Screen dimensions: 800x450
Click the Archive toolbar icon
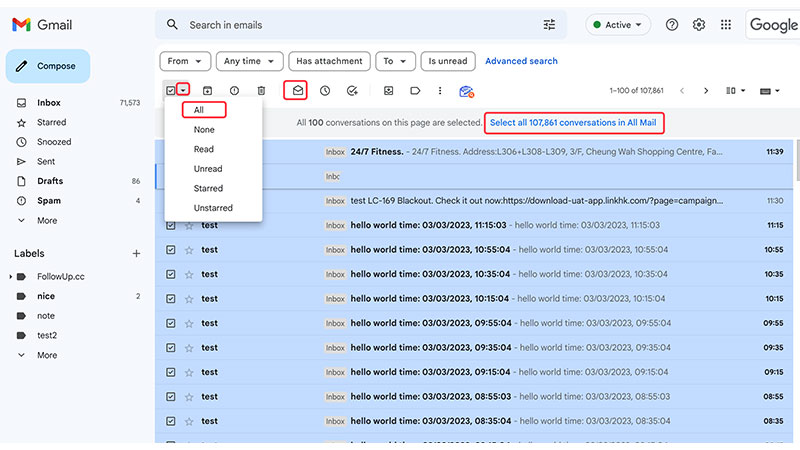click(207, 91)
